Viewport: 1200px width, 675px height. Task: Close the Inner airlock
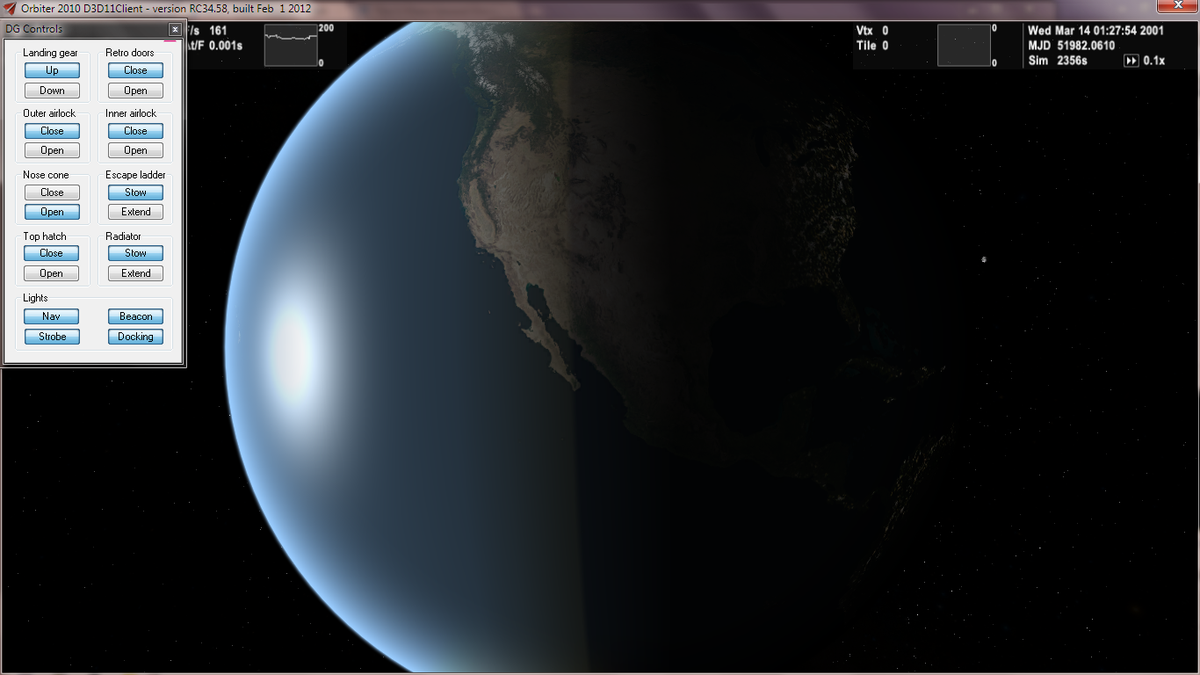tap(136, 131)
